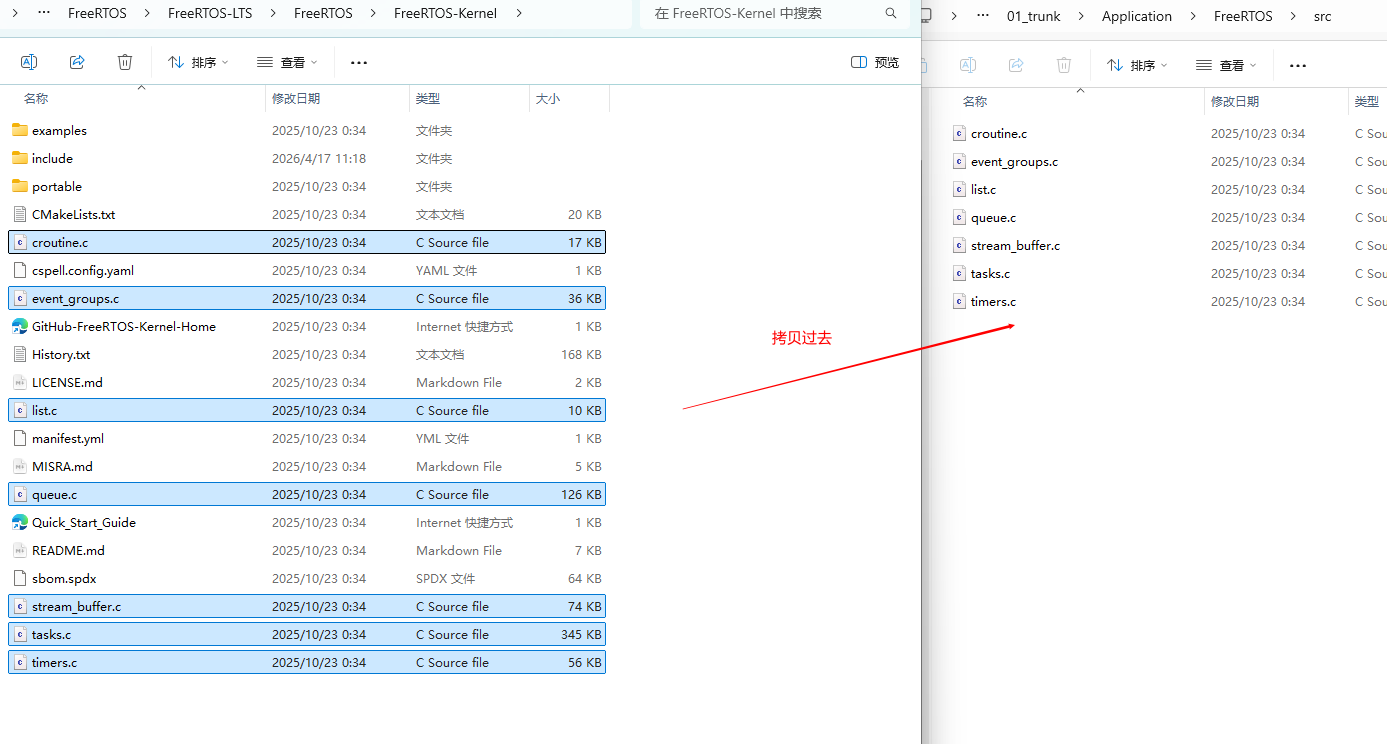The height and width of the screenshot is (744, 1387).
Task: Select the portable folder icon
Action: (x=20, y=186)
